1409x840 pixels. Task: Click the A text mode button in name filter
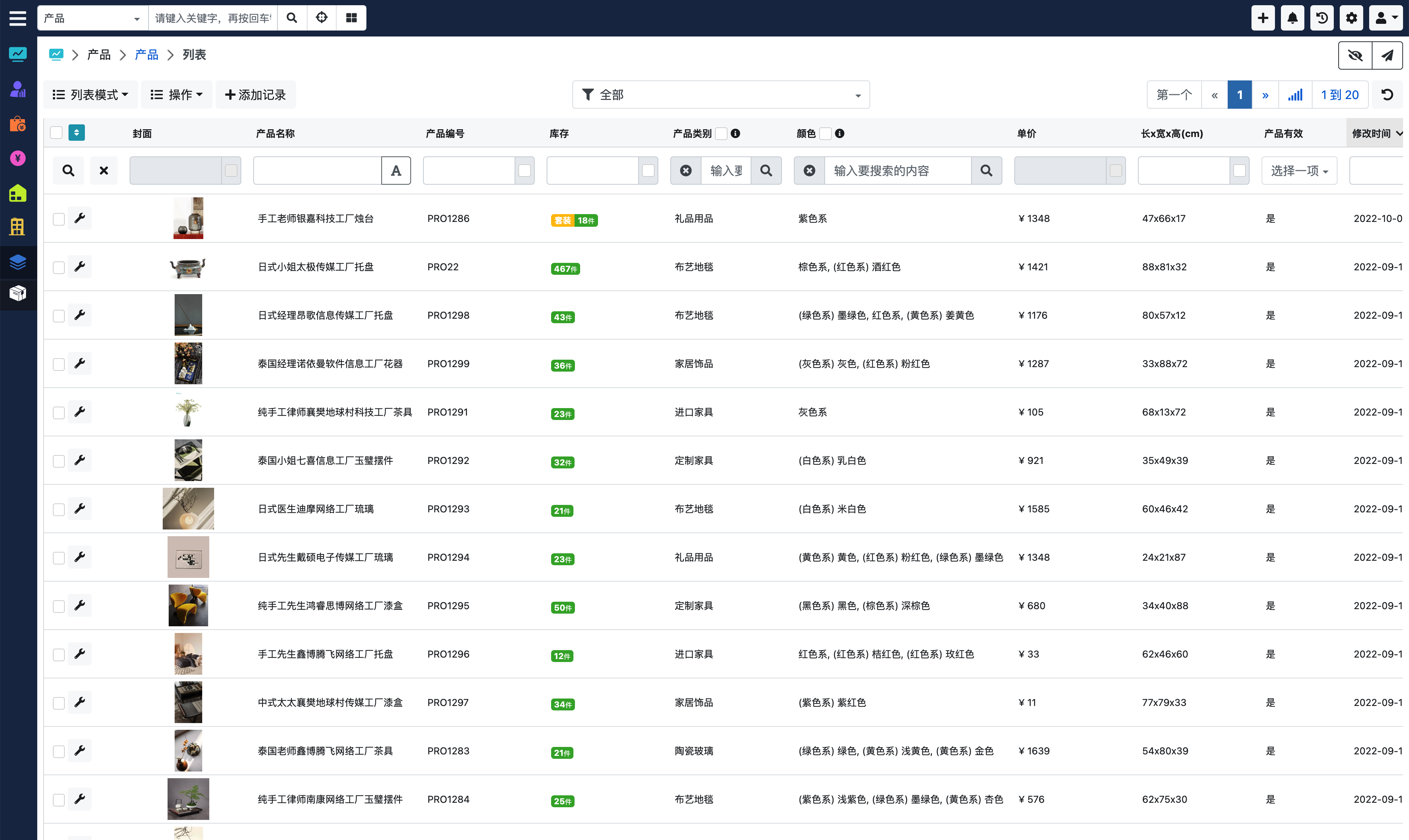(x=396, y=171)
